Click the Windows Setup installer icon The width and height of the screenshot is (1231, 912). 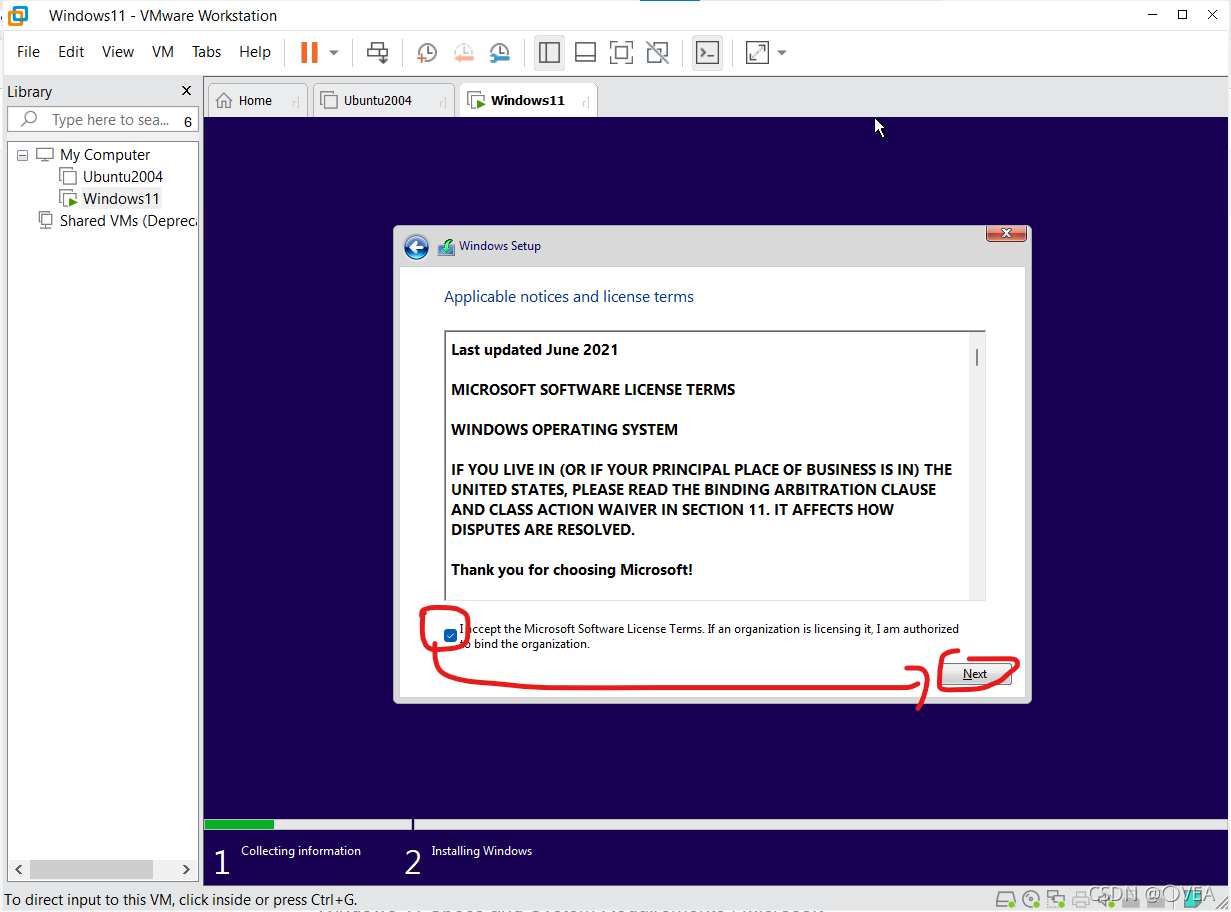[x=446, y=247]
